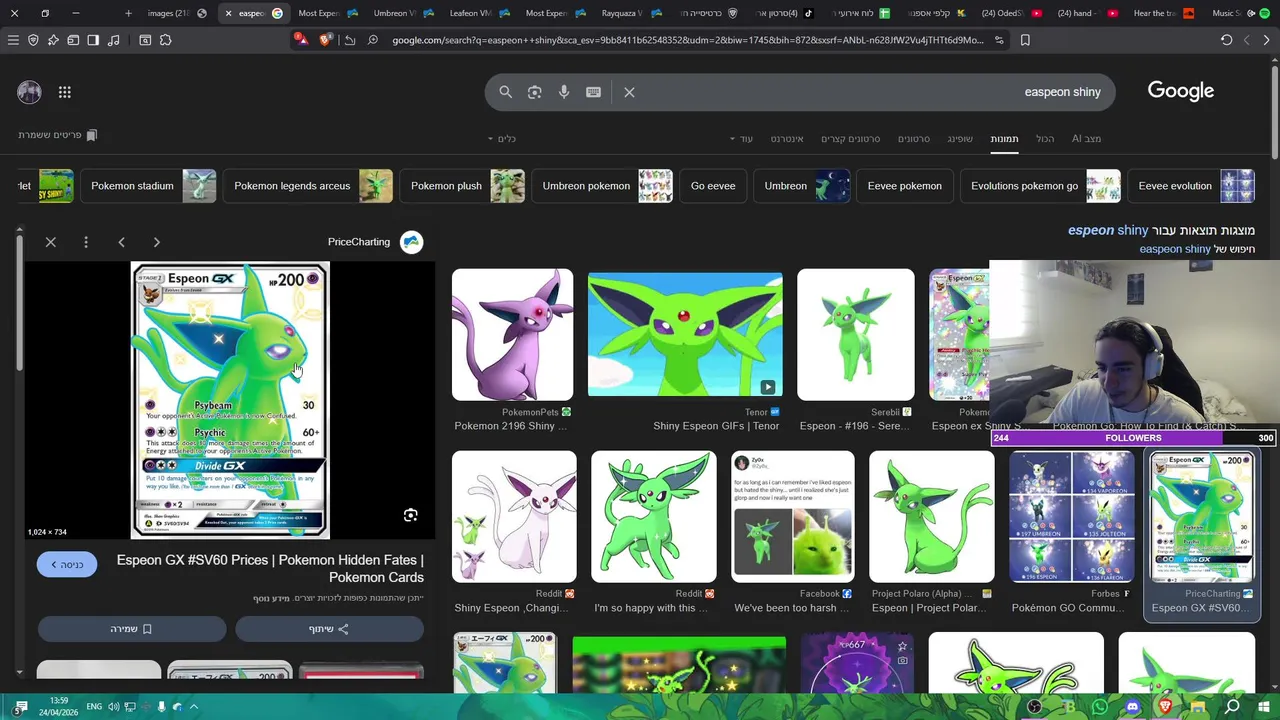1280x720 pixels.
Task: Open the PriceCharting source logo
Action: coord(411,242)
